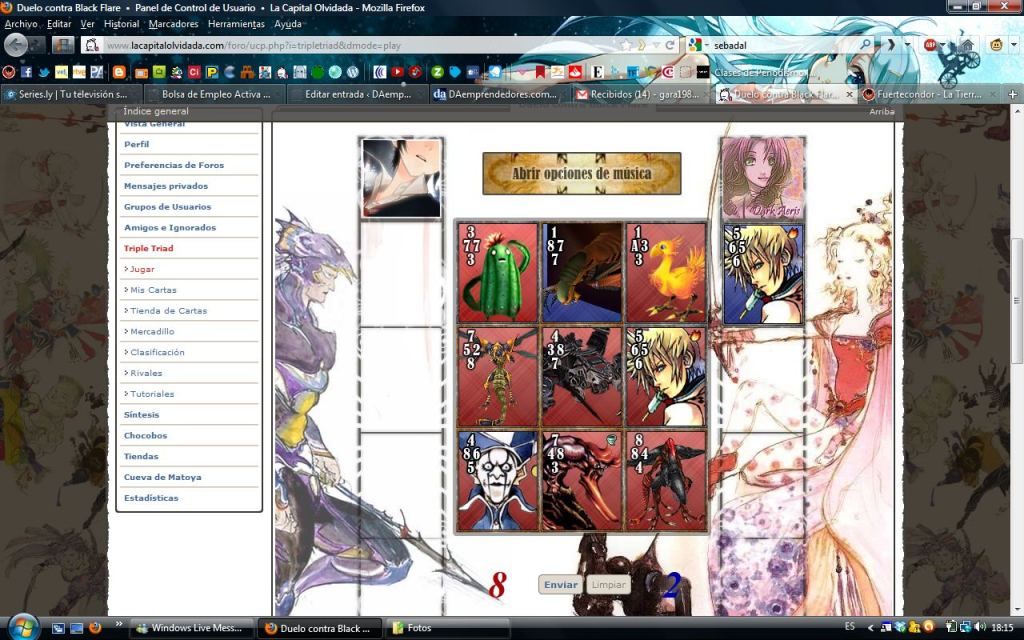1024x640 pixels.
Task: Open the Mercadillo link
Action: point(151,332)
